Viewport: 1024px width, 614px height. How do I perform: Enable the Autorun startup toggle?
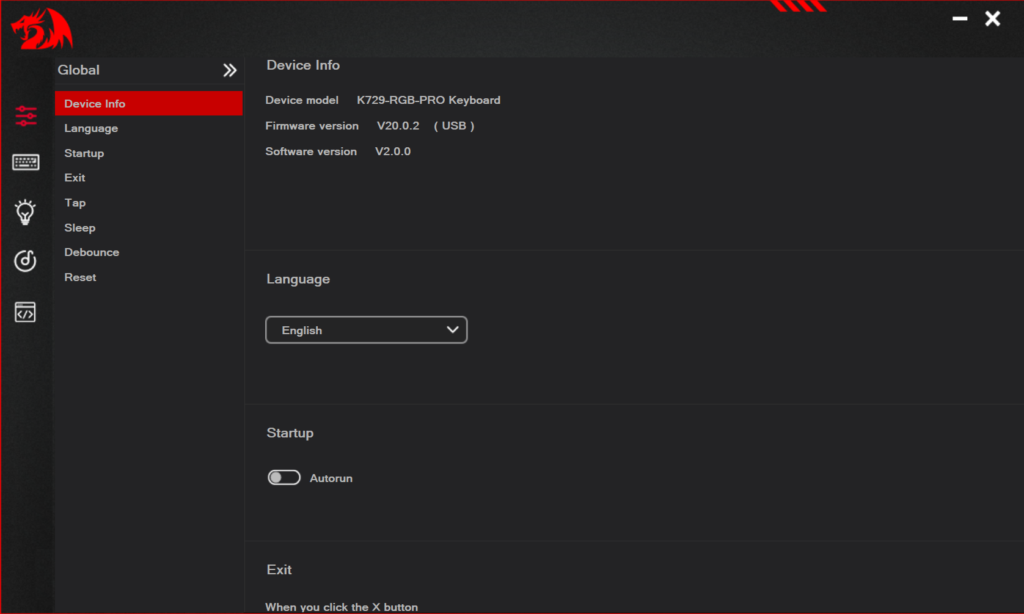(284, 477)
